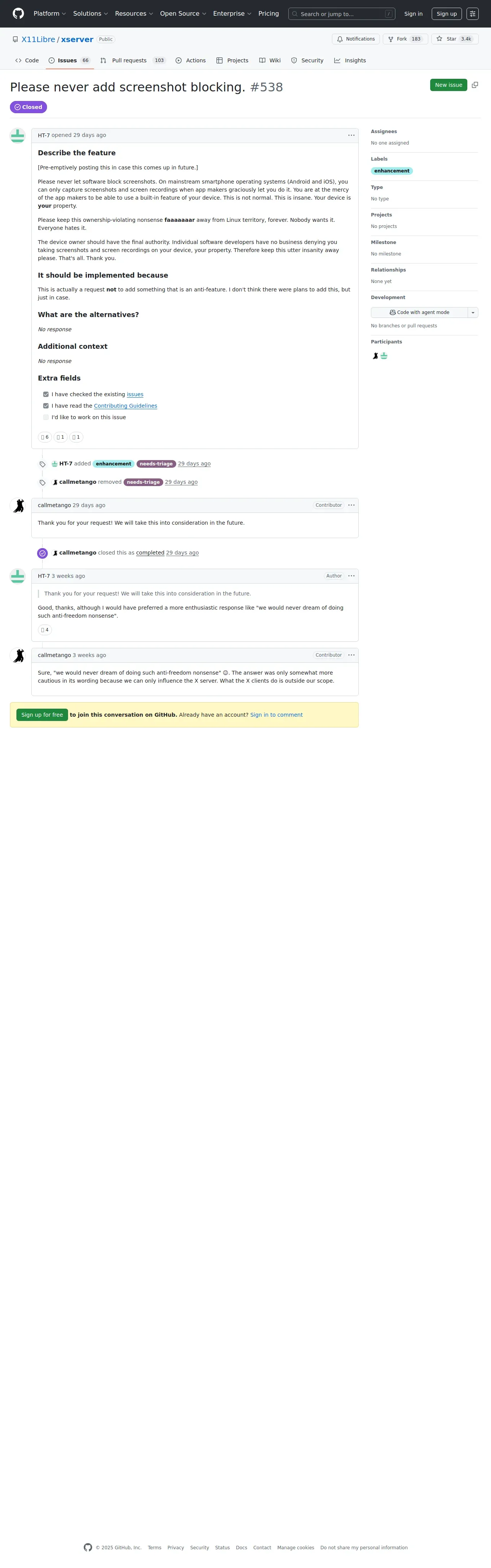This screenshot has height=1568, width=491.
Task: Open the three-dot menu on HT-7's opening post
Action: 351,135
